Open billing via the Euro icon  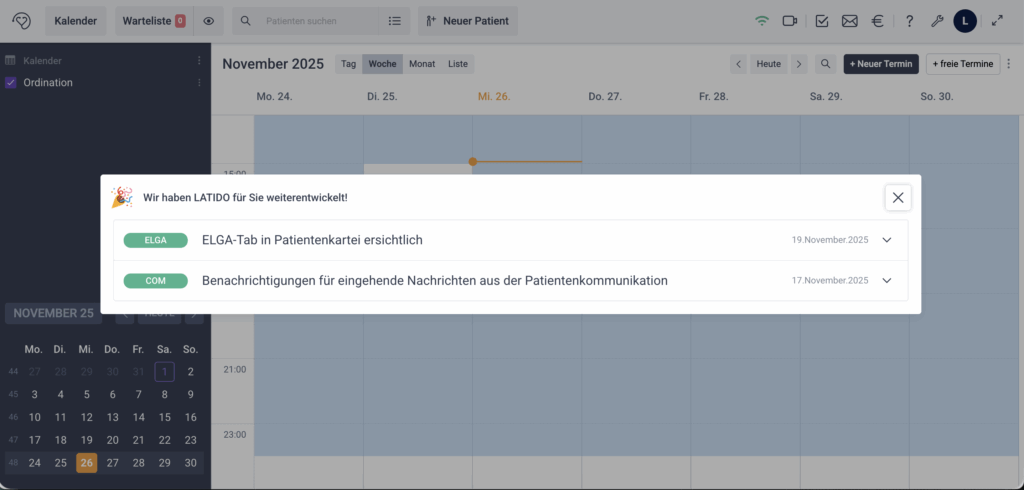click(878, 21)
